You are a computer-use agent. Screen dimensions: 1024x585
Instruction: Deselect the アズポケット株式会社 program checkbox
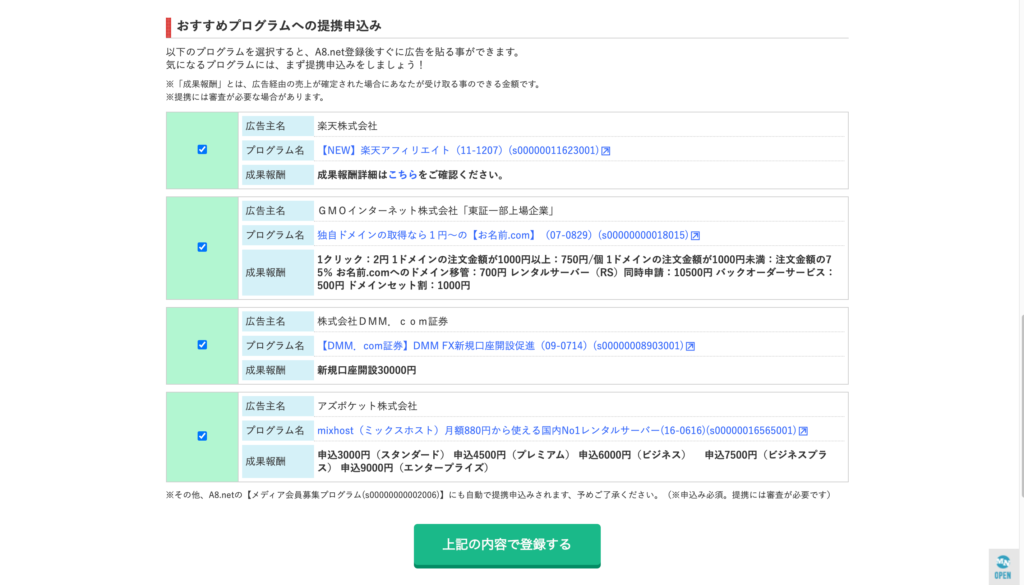tap(202, 436)
